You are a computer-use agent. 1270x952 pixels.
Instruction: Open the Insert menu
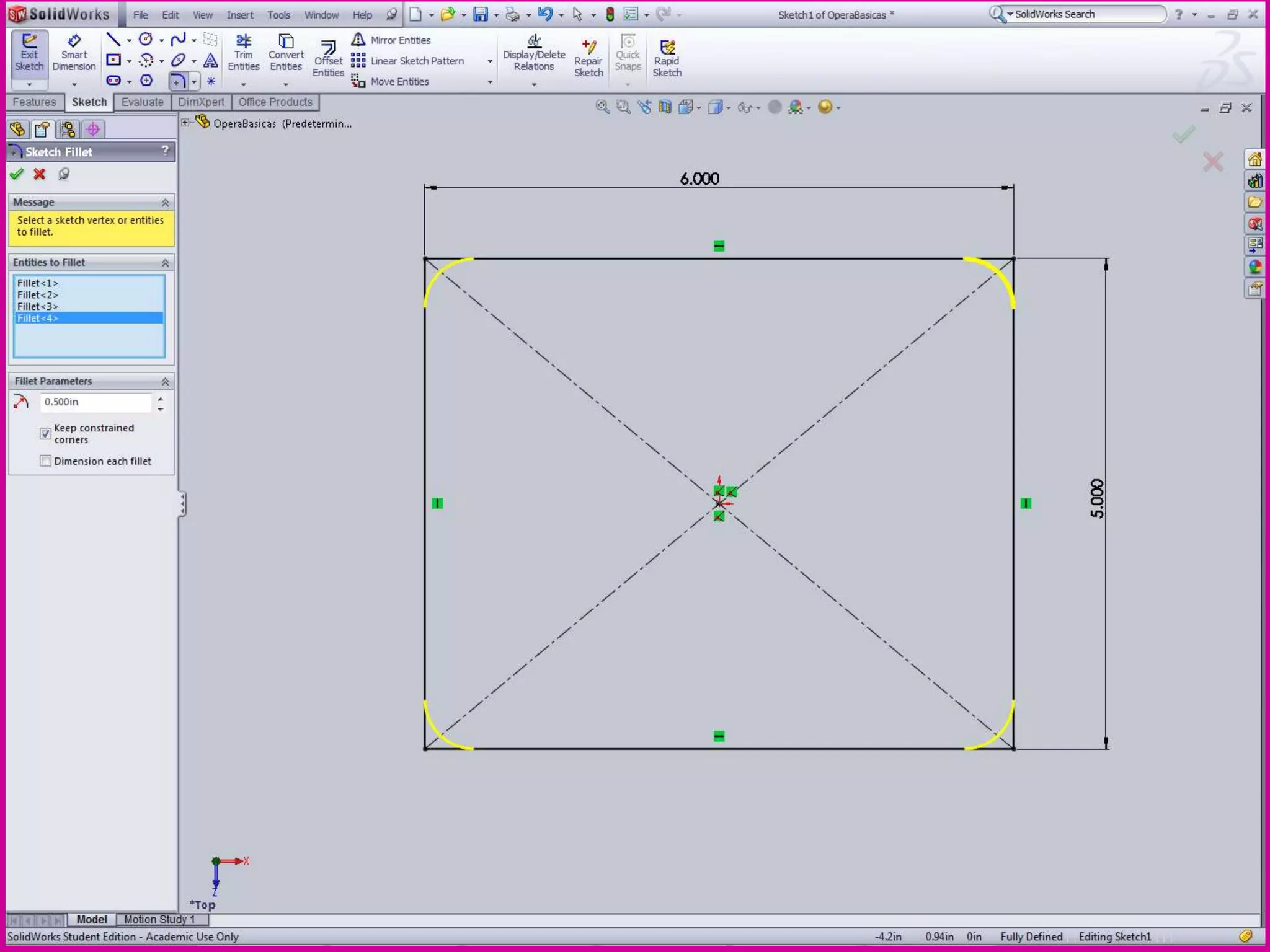point(239,15)
